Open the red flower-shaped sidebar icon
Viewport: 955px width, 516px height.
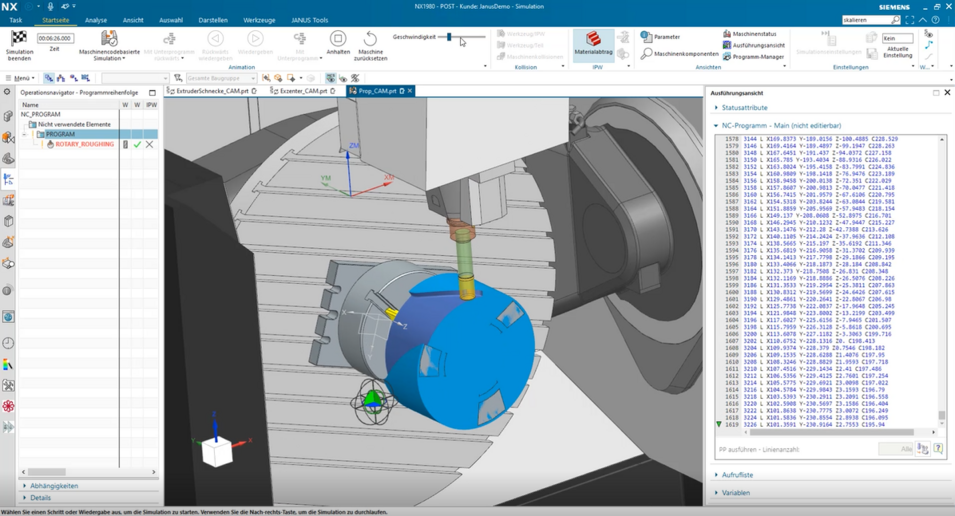click(x=8, y=406)
